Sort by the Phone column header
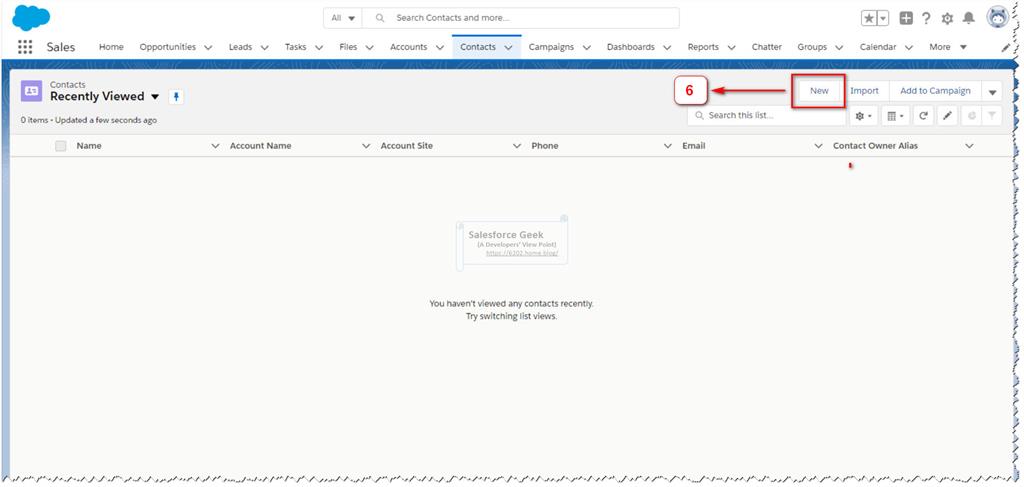The image size is (1024, 487). tap(545, 146)
